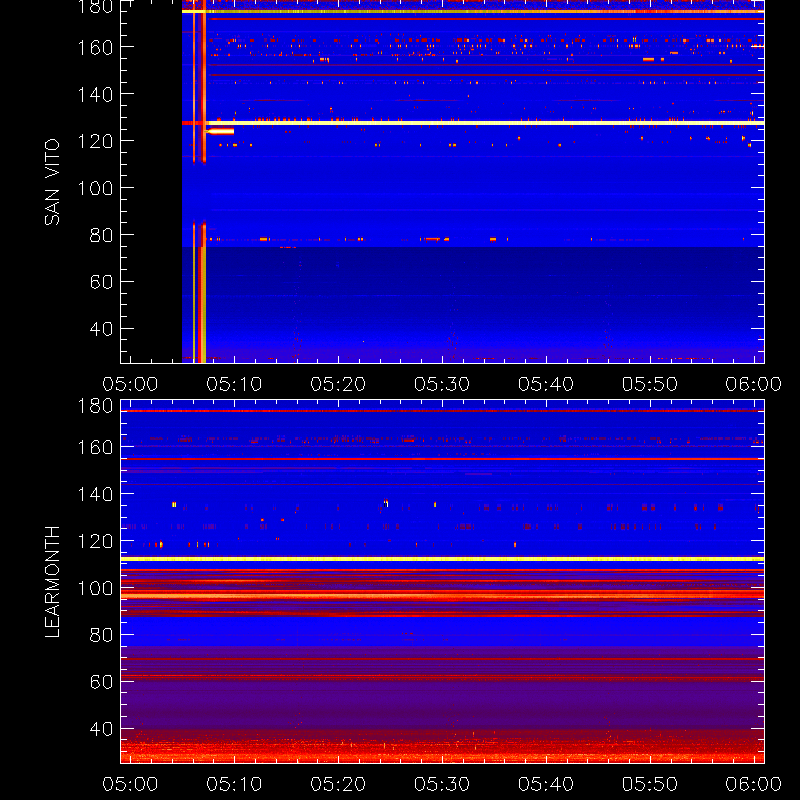This screenshot has width=800, height=800.
Task: Click 05:00 time label under Learmonth plot
Action: pyautogui.click(x=130, y=784)
